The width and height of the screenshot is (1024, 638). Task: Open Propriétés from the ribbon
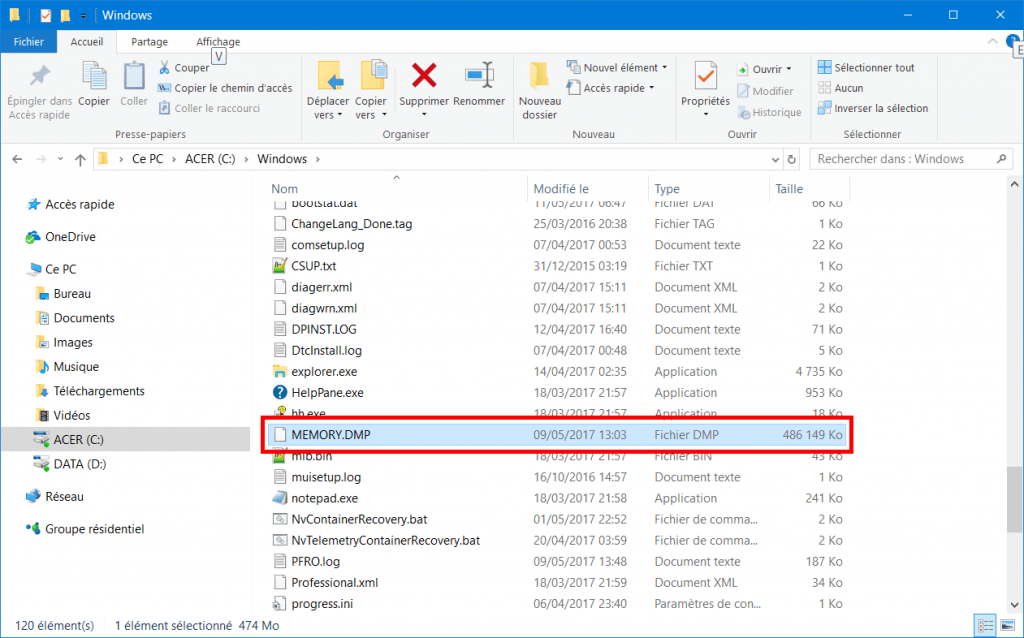pos(705,90)
